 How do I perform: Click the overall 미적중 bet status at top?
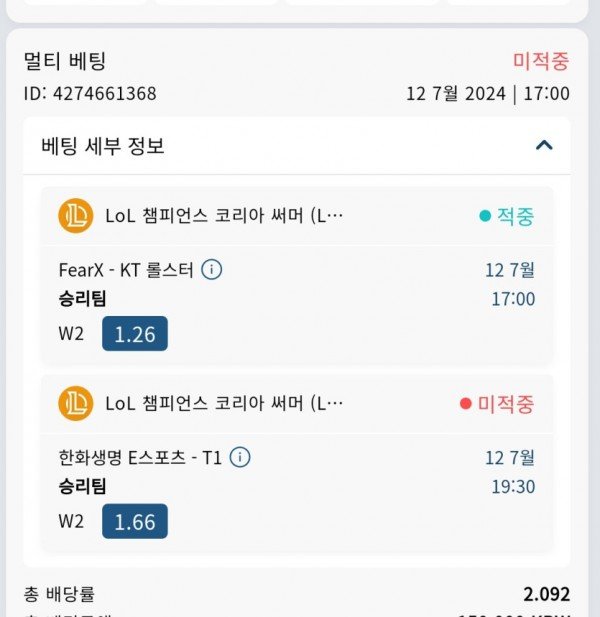[541, 61]
